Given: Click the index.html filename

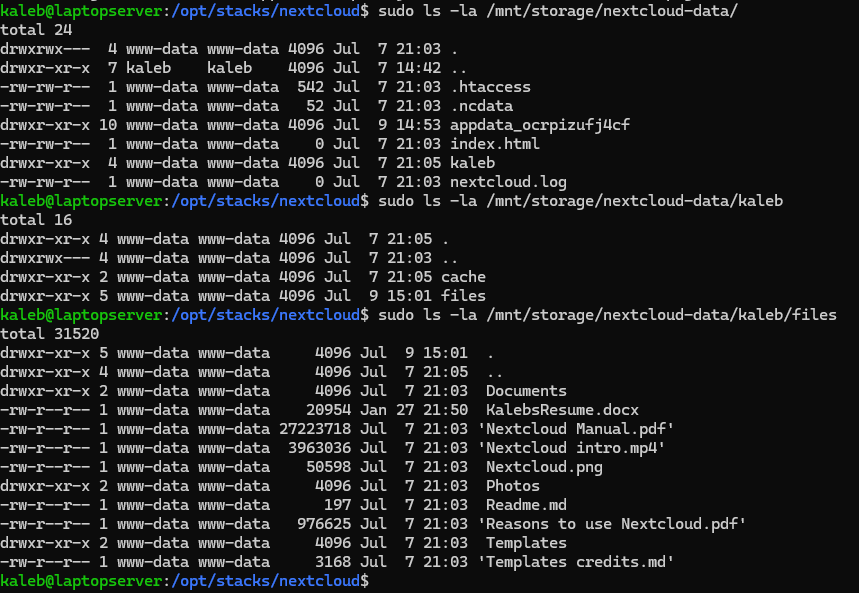Looking at the screenshot, I should pyautogui.click(x=495, y=144).
